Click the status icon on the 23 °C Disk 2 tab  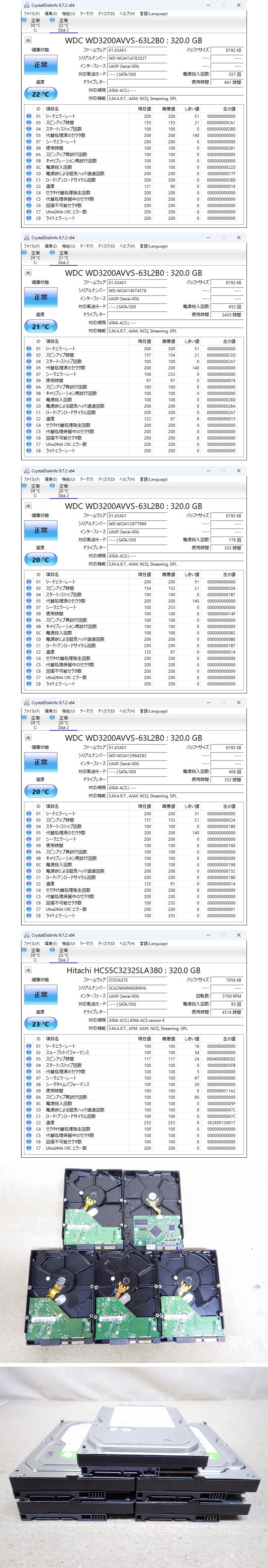click(x=53, y=950)
